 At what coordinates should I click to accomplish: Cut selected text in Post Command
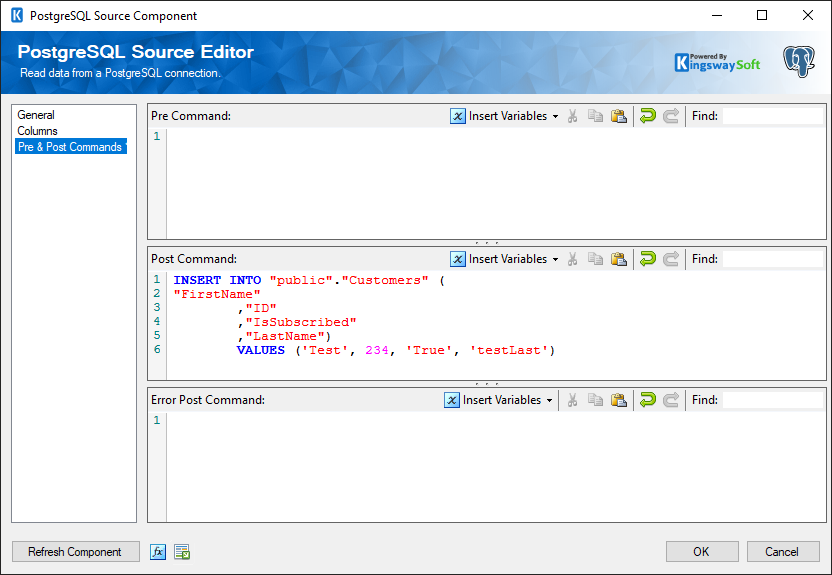(x=572, y=259)
